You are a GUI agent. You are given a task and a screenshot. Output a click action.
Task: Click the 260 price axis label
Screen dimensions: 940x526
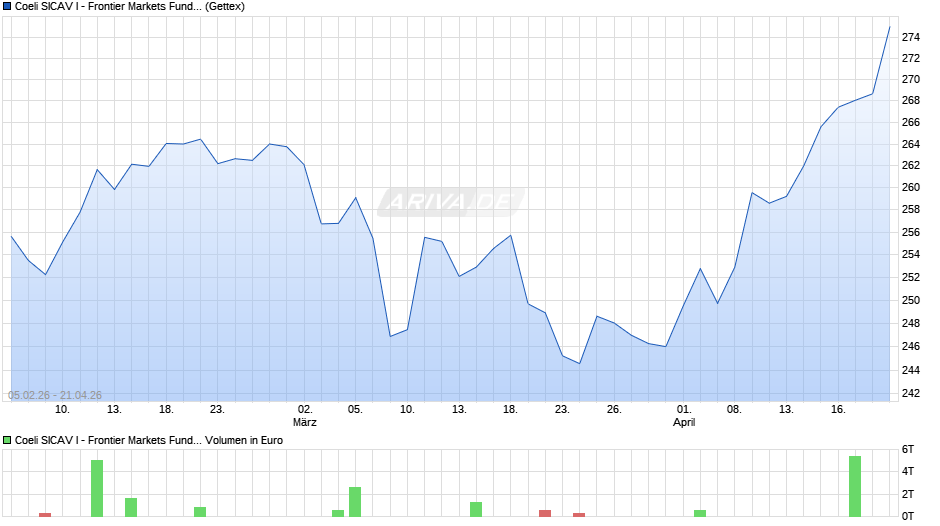coord(911,187)
